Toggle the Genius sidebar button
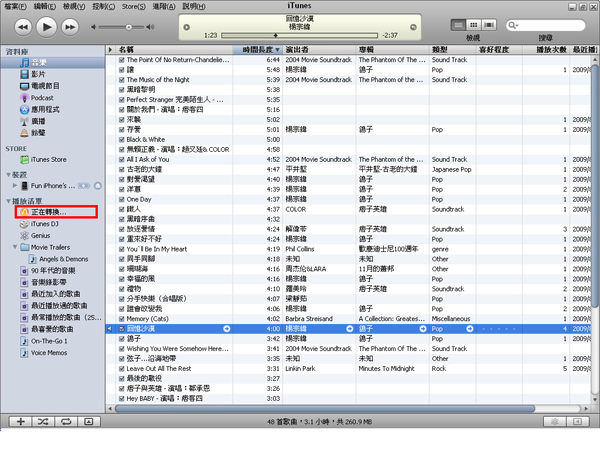 577,421
